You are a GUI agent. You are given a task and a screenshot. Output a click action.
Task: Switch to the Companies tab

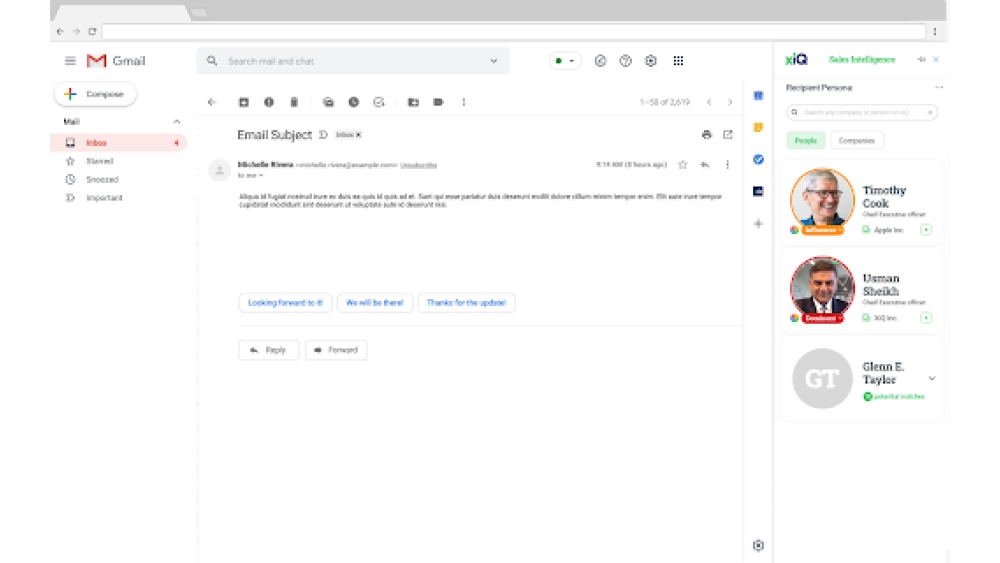pos(857,140)
